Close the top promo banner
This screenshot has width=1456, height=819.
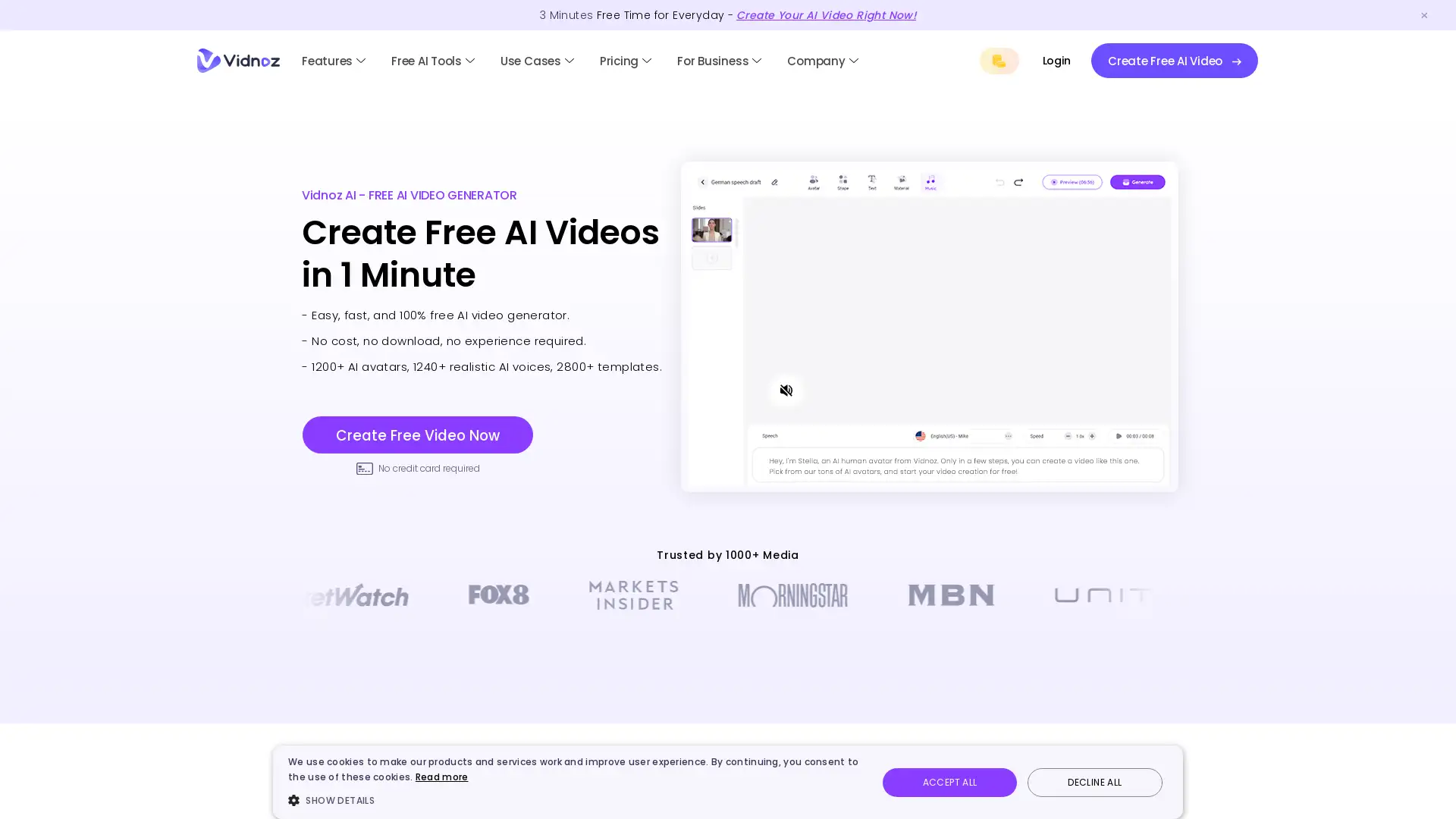pos(1423,15)
